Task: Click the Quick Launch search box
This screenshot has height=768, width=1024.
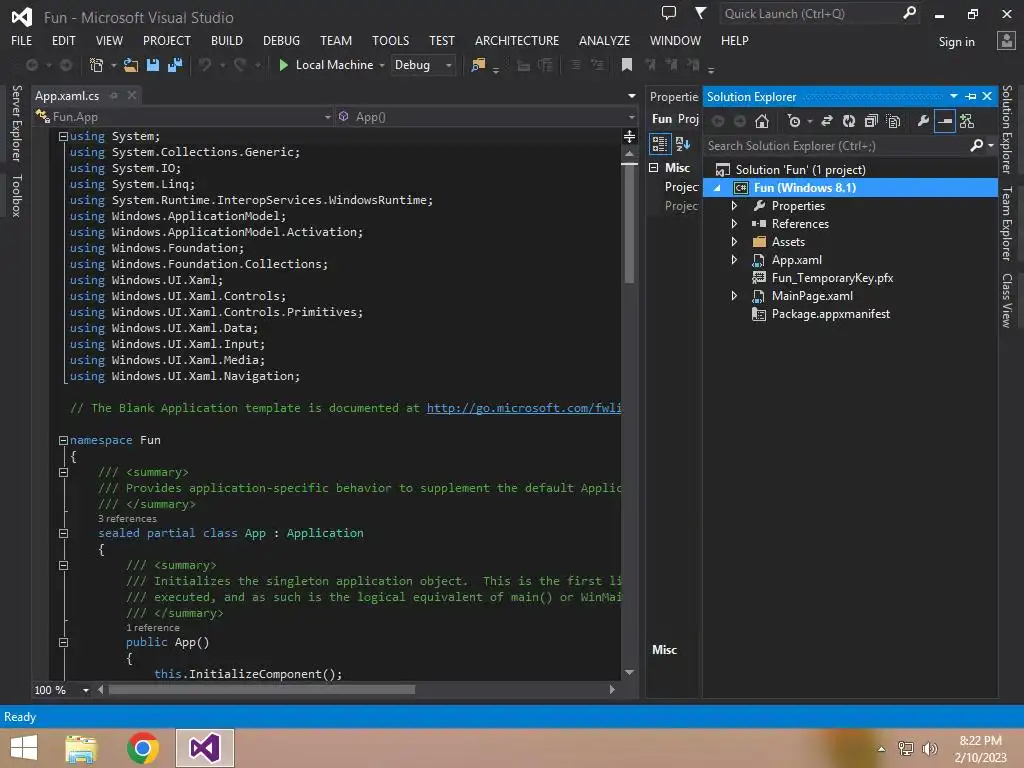Action: tap(810, 14)
